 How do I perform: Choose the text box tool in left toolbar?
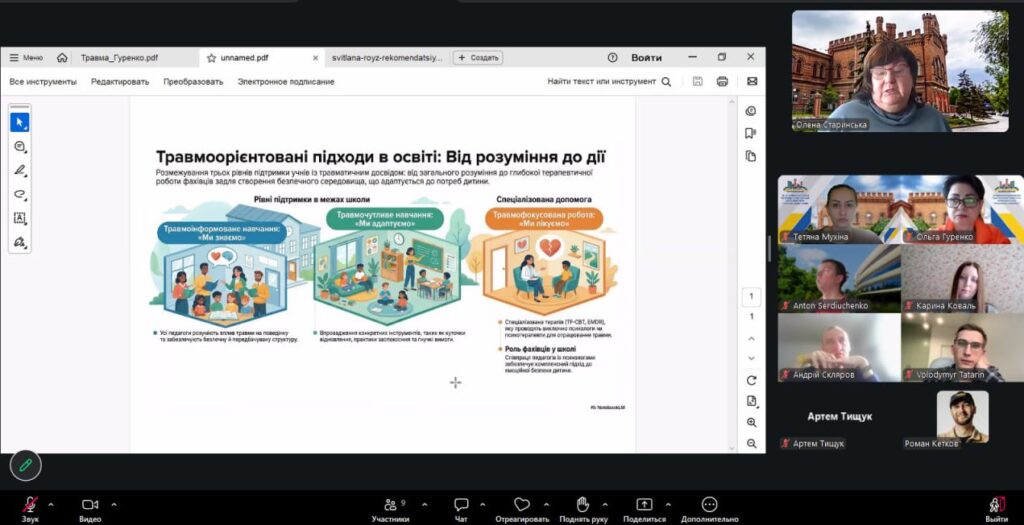click(x=20, y=218)
